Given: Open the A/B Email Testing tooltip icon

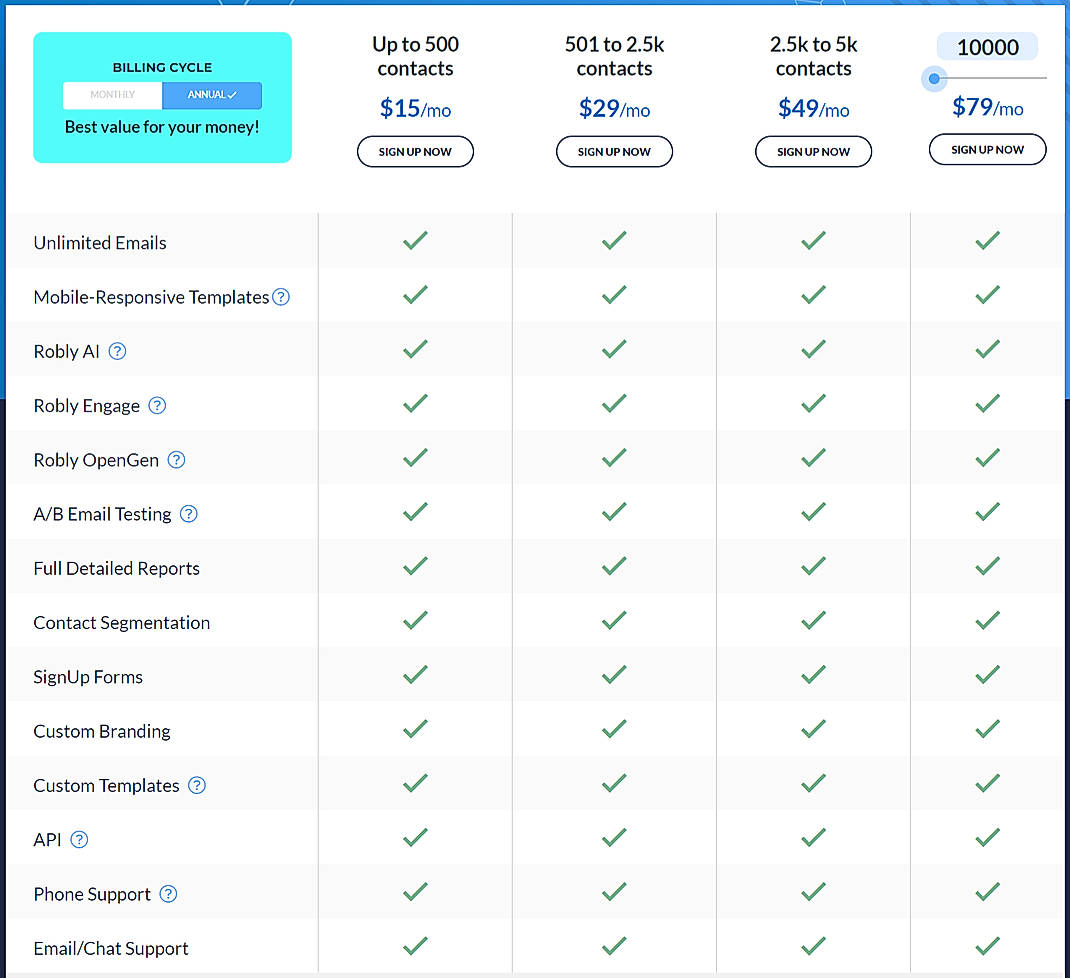Looking at the screenshot, I should coord(188,513).
